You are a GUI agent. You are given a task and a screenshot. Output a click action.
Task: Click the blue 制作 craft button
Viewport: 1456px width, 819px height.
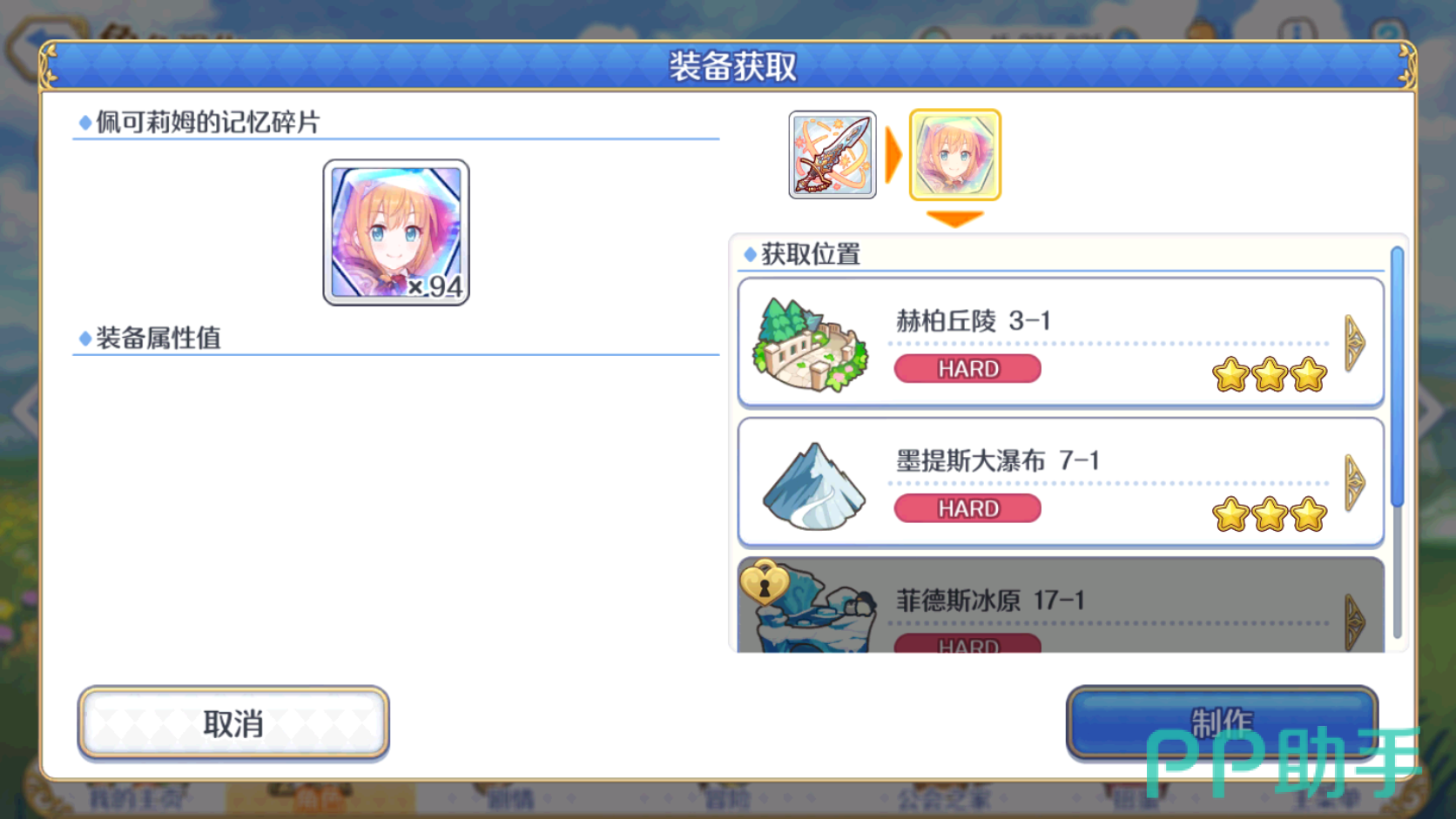(x=1222, y=722)
